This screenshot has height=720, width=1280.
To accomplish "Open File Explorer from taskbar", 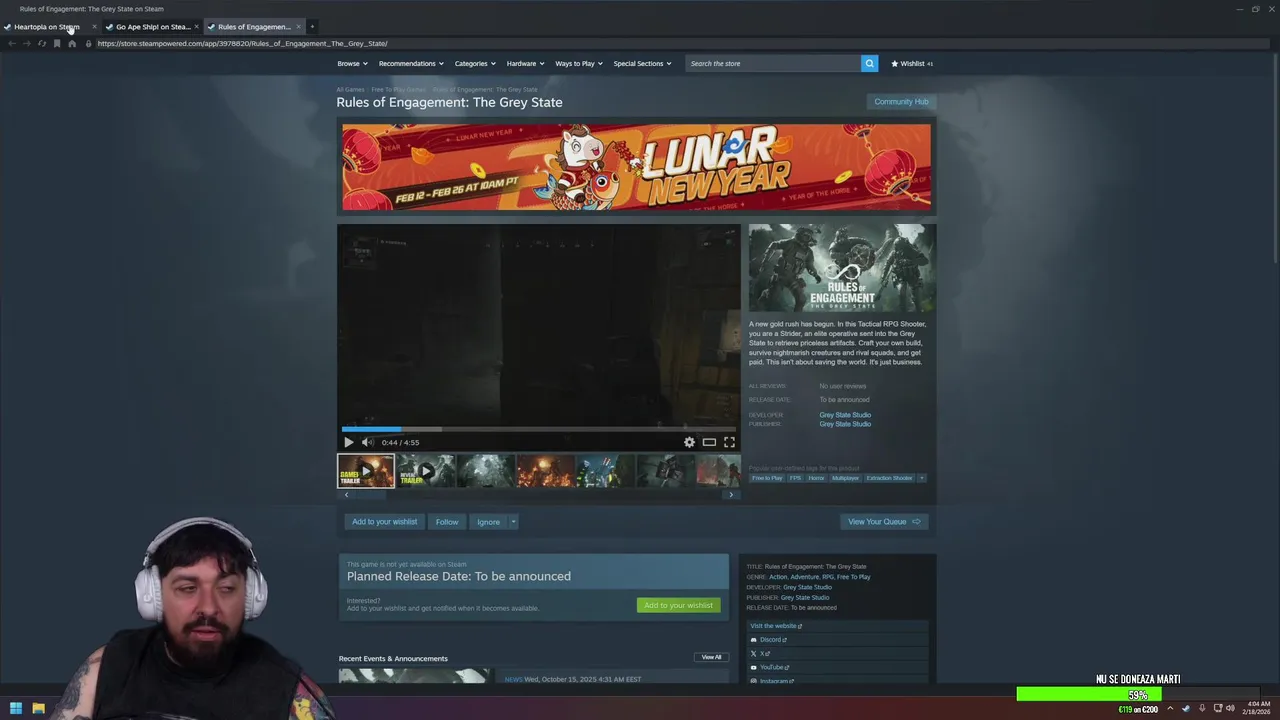I will coord(38,708).
